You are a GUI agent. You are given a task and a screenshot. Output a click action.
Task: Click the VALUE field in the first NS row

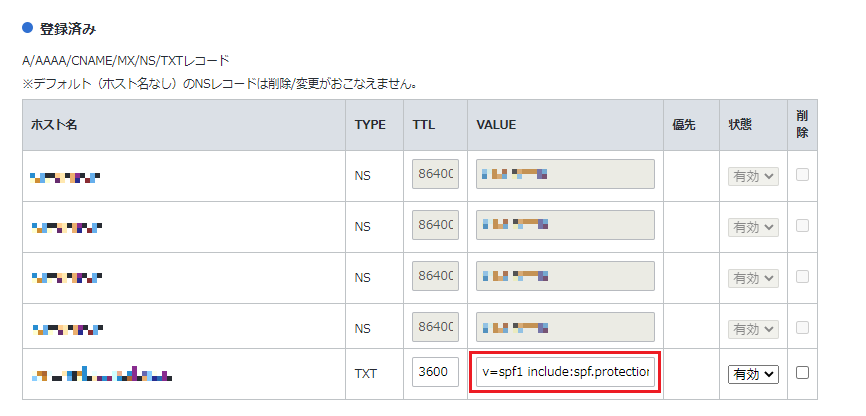tap(566, 175)
